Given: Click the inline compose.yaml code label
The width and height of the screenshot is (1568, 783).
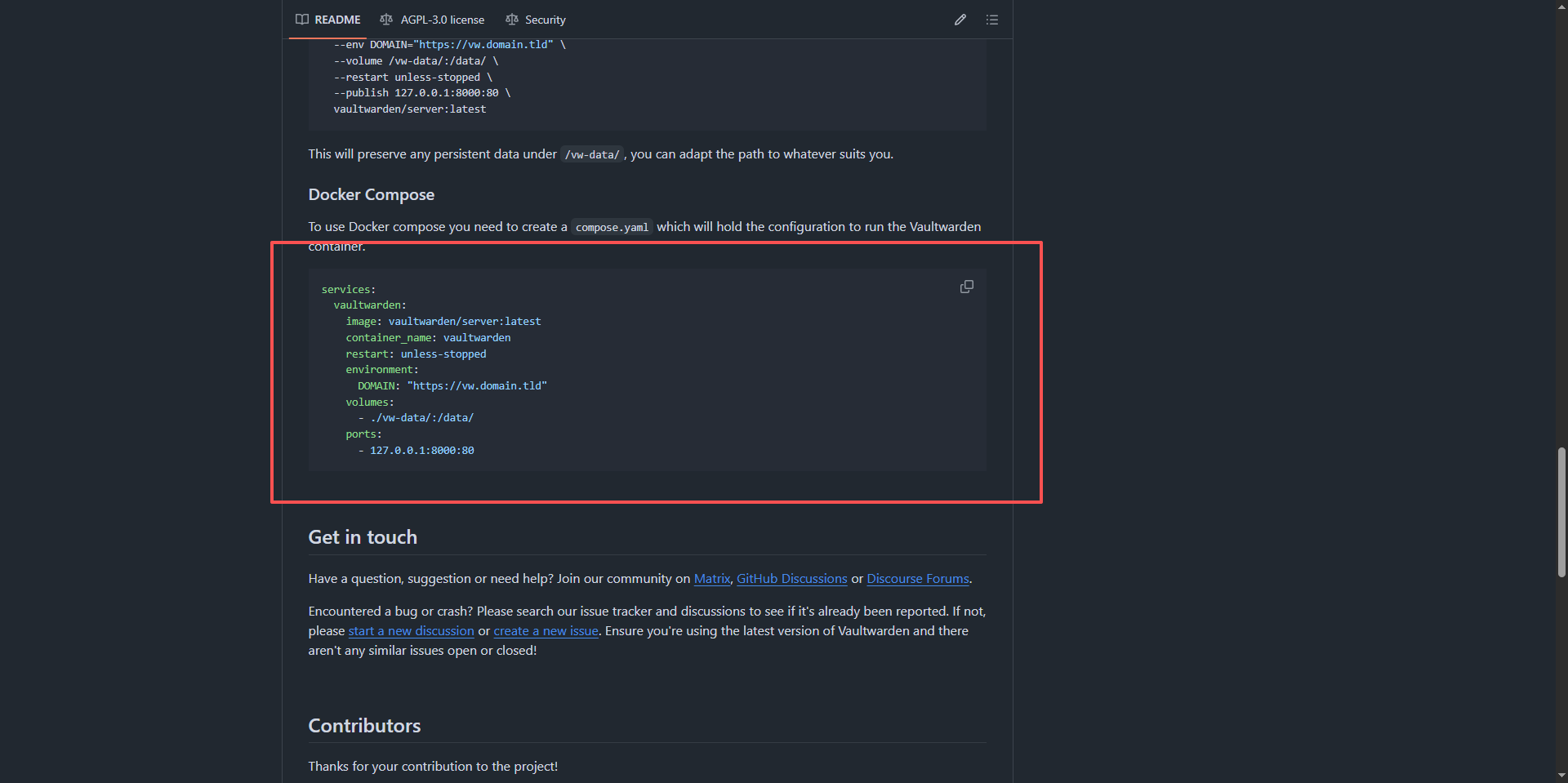Looking at the screenshot, I should (612, 227).
